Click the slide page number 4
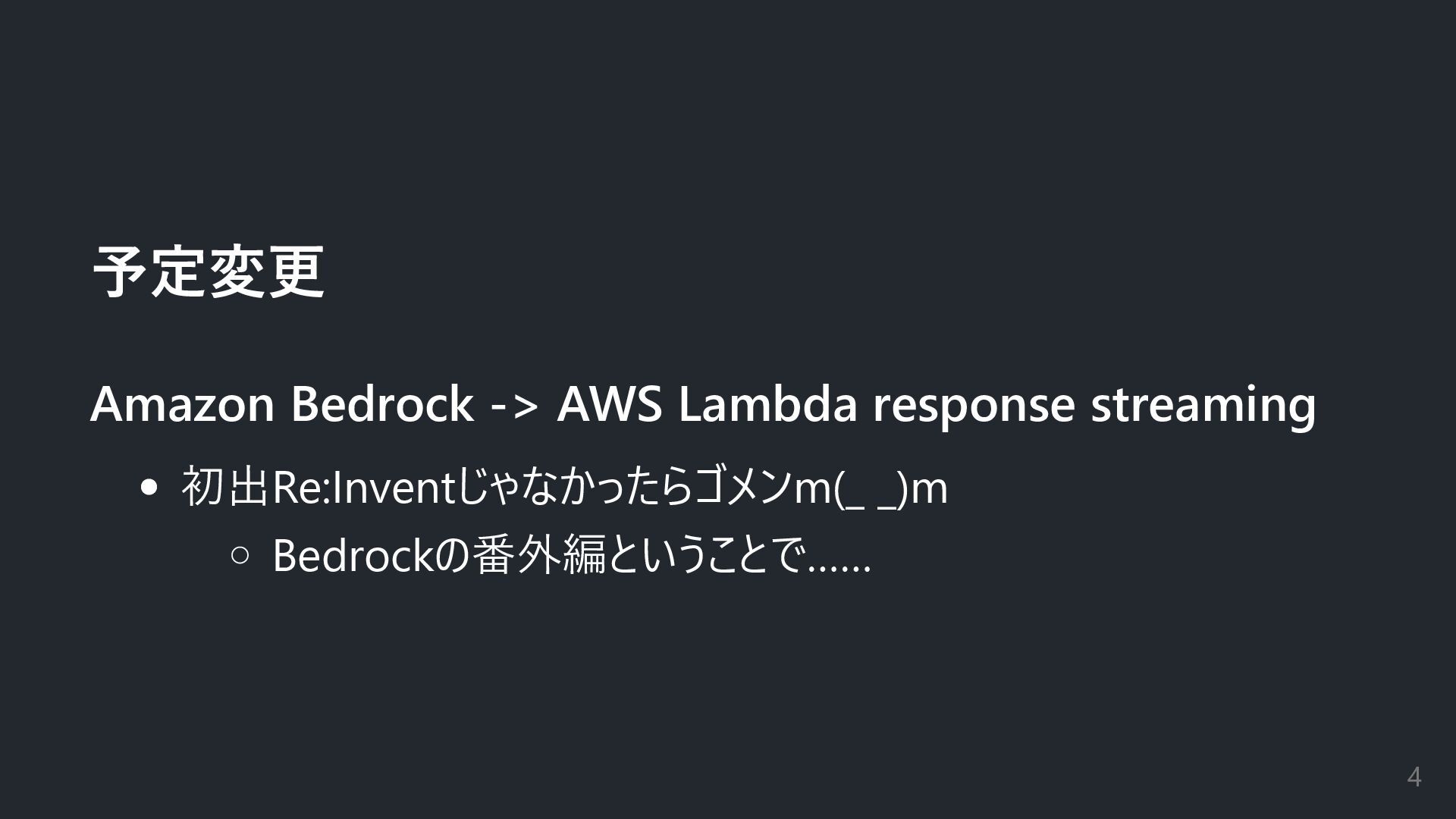The width and height of the screenshot is (1456, 819). click(x=1414, y=777)
